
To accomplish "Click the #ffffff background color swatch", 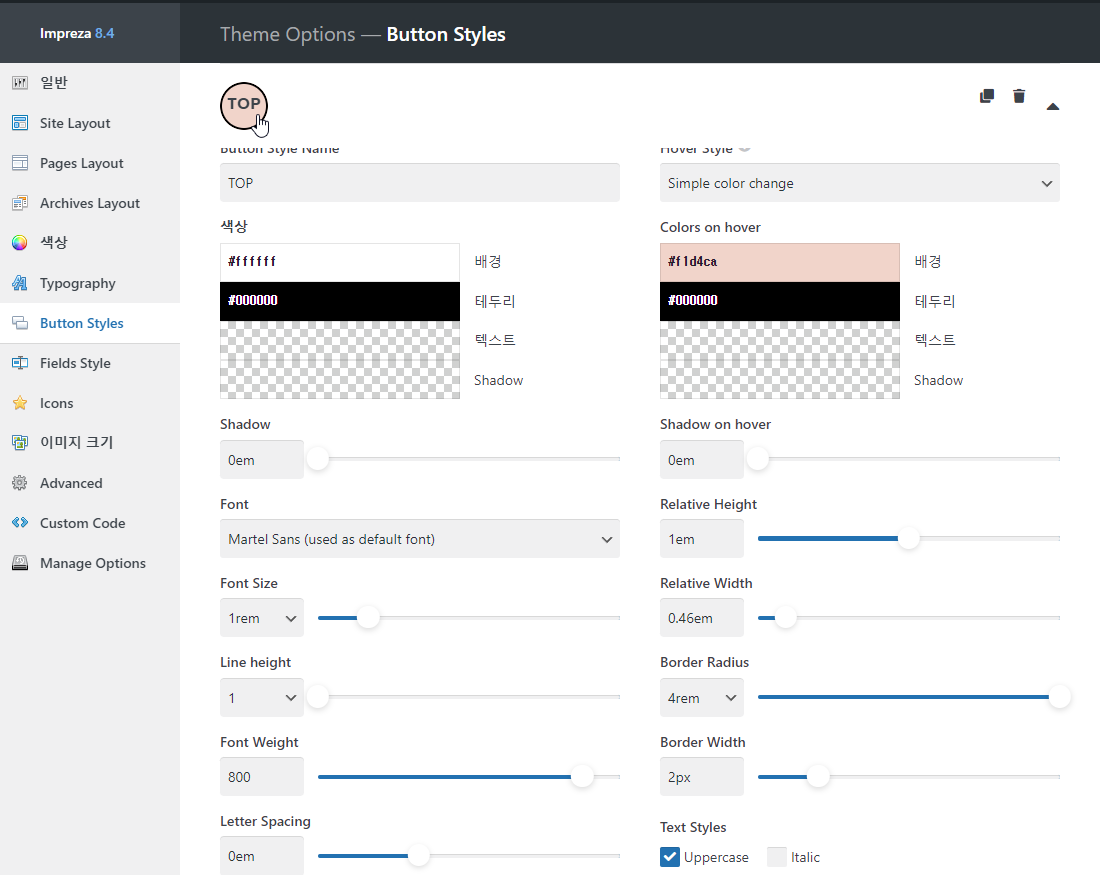I will (x=340, y=262).
